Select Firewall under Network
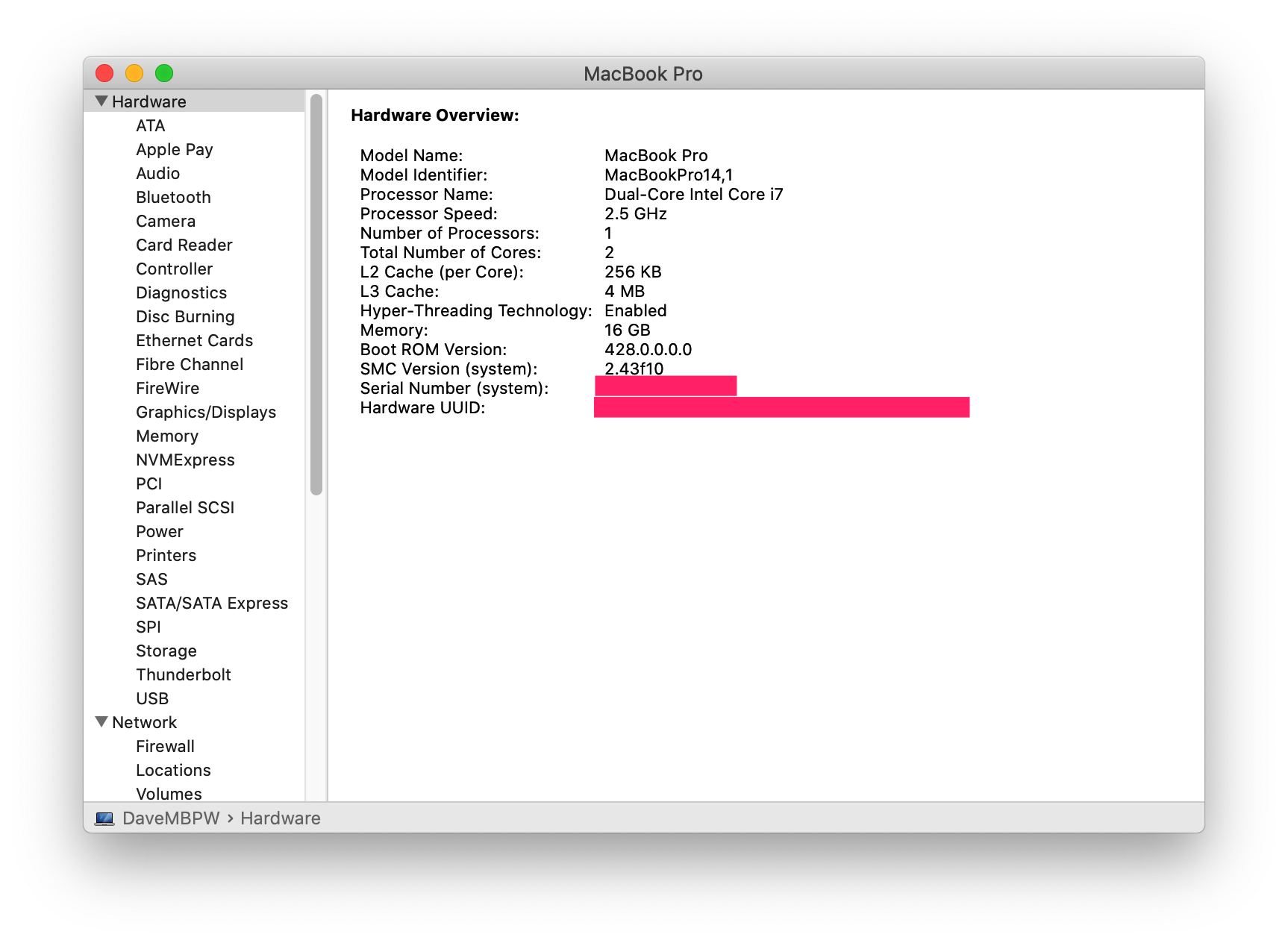 [x=165, y=746]
